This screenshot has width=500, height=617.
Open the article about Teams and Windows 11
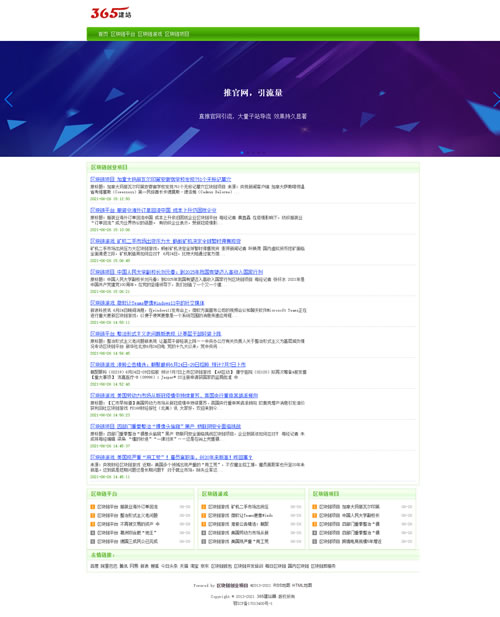(x=147, y=303)
